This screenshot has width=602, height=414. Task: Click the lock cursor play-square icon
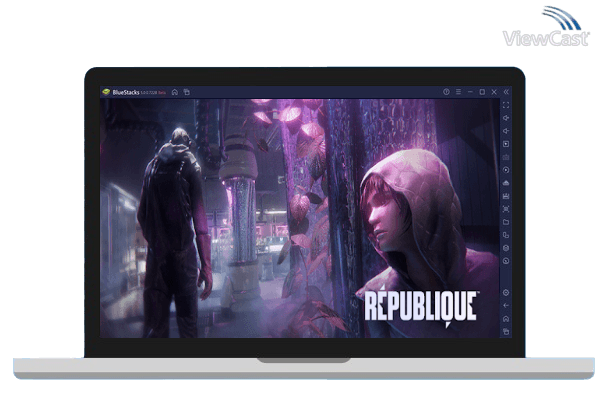tap(506, 144)
